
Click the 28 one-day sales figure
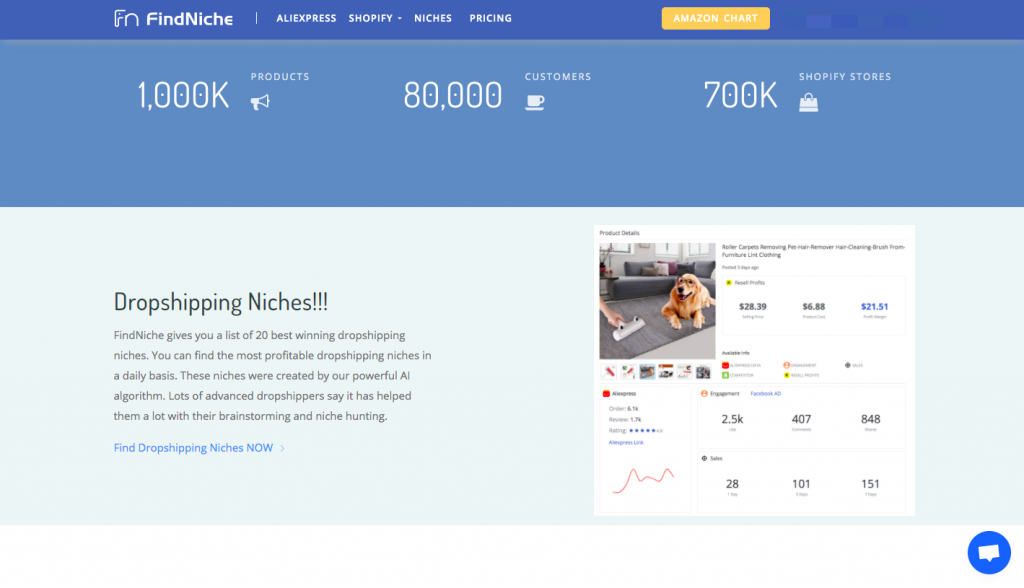(x=732, y=484)
